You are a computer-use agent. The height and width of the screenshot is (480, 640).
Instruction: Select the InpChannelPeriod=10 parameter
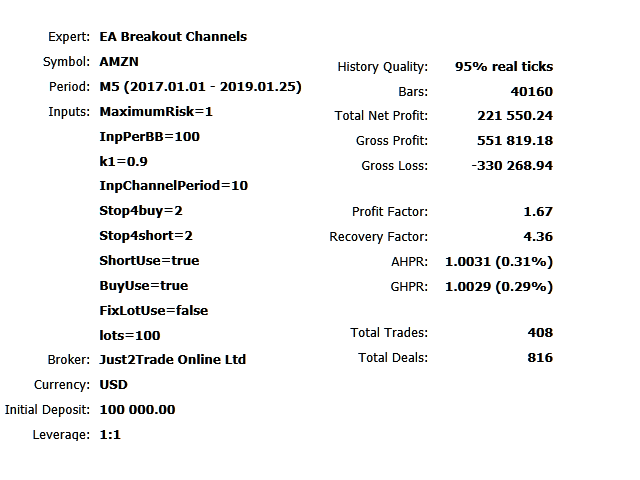(173, 186)
